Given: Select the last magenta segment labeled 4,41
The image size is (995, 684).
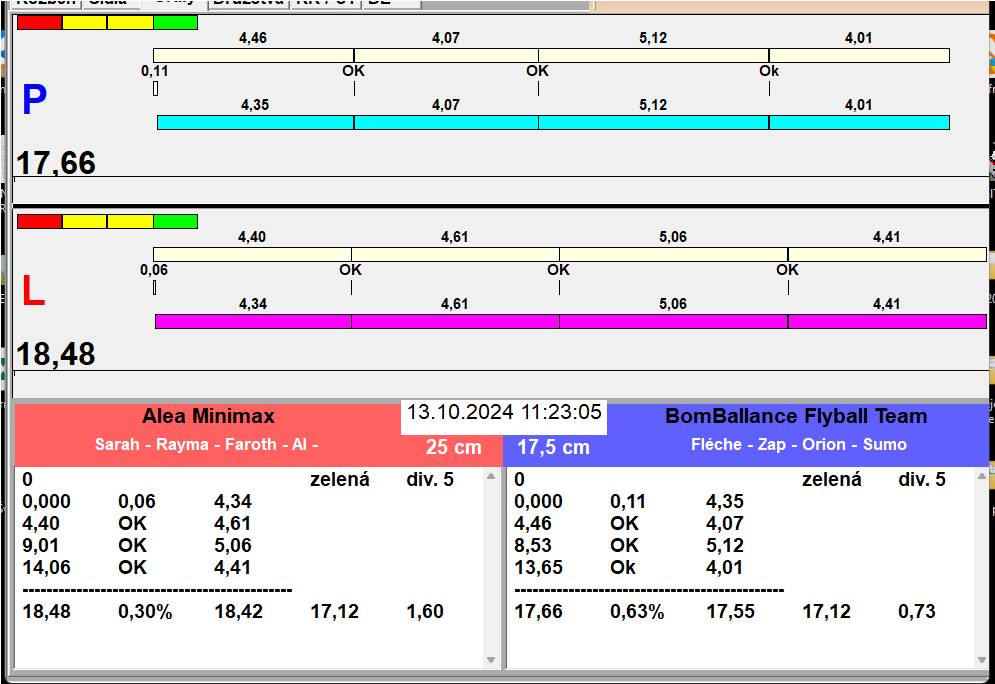Looking at the screenshot, I should point(886,321).
